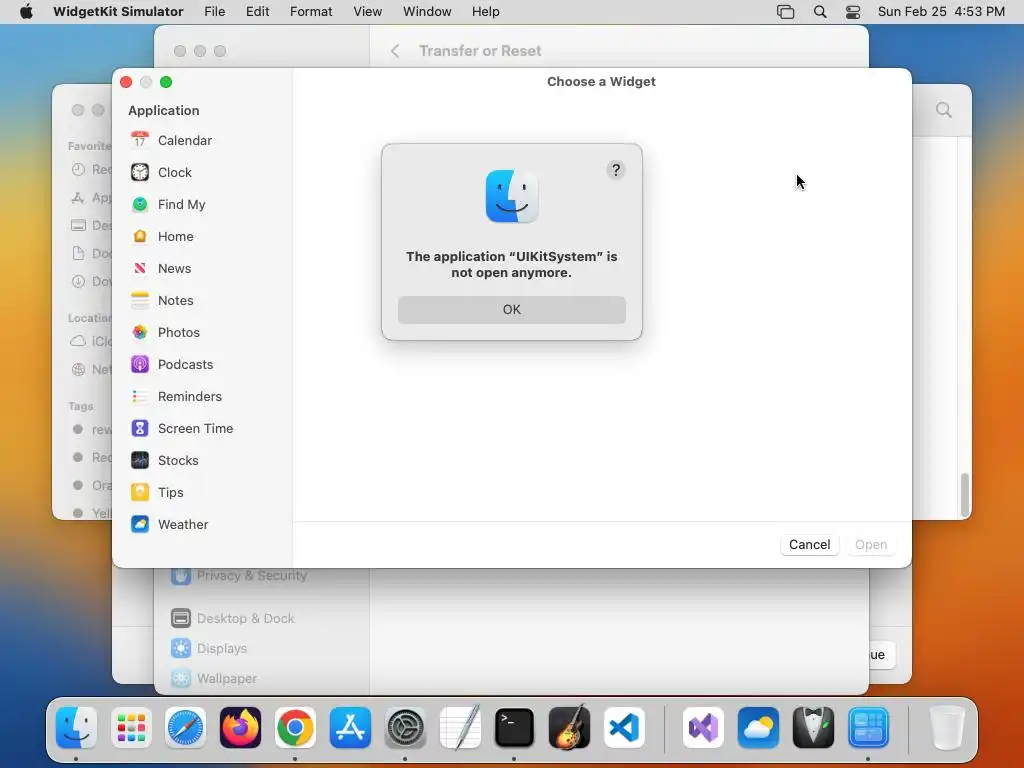The width and height of the screenshot is (1024, 768).
Task: Open the WidgetKit Simulator app menu
Action: tap(118, 12)
